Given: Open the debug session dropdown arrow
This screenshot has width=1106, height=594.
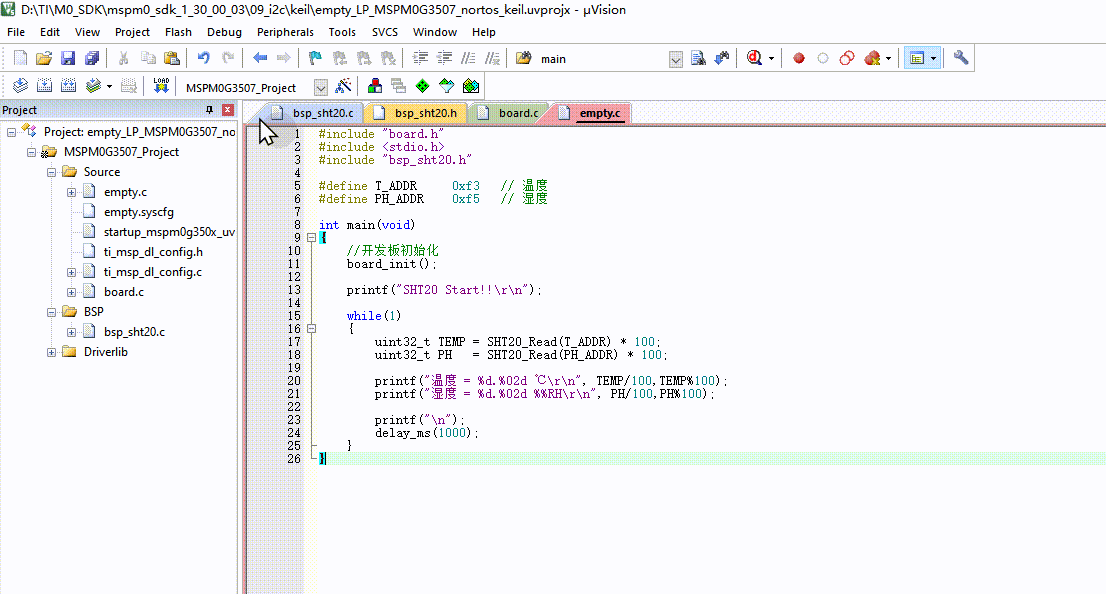Looking at the screenshot, I should tap(771, 59).
